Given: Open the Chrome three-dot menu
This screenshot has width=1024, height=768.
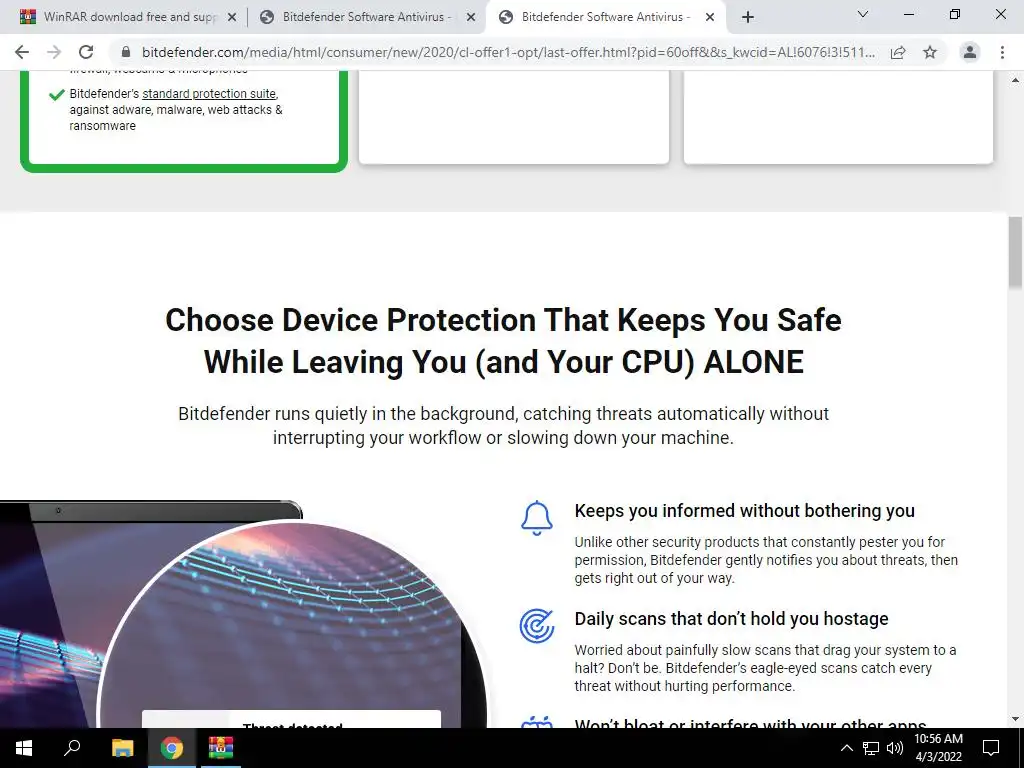Looking at the screenshot, I should (x=1002, y=52).
